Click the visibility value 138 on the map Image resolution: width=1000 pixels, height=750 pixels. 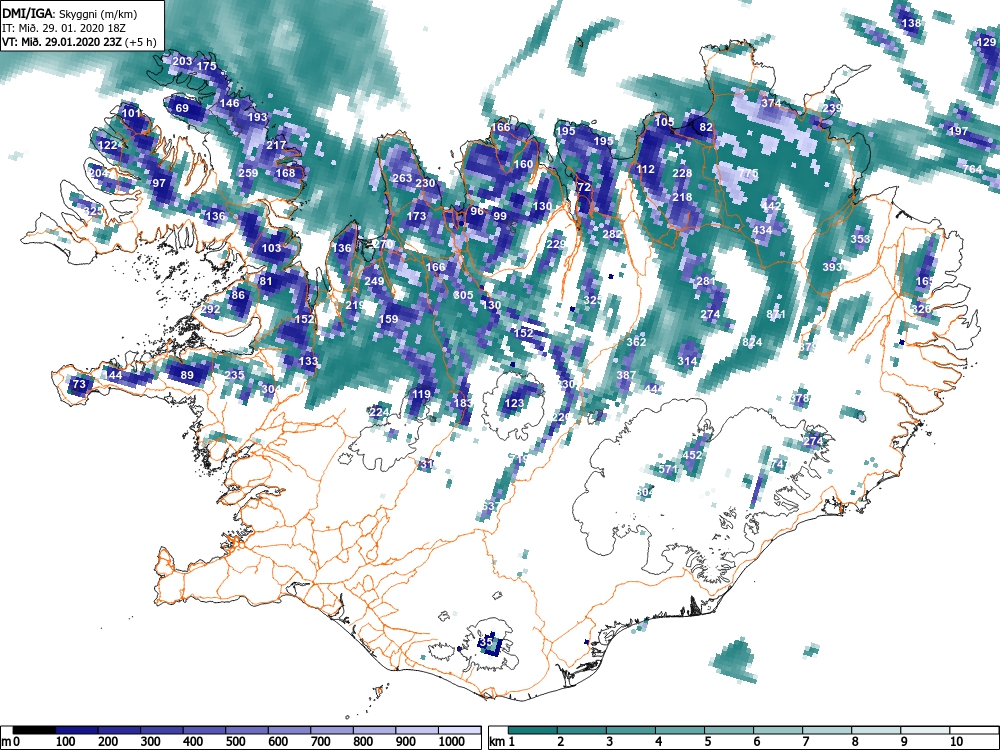tap(911, 24)
